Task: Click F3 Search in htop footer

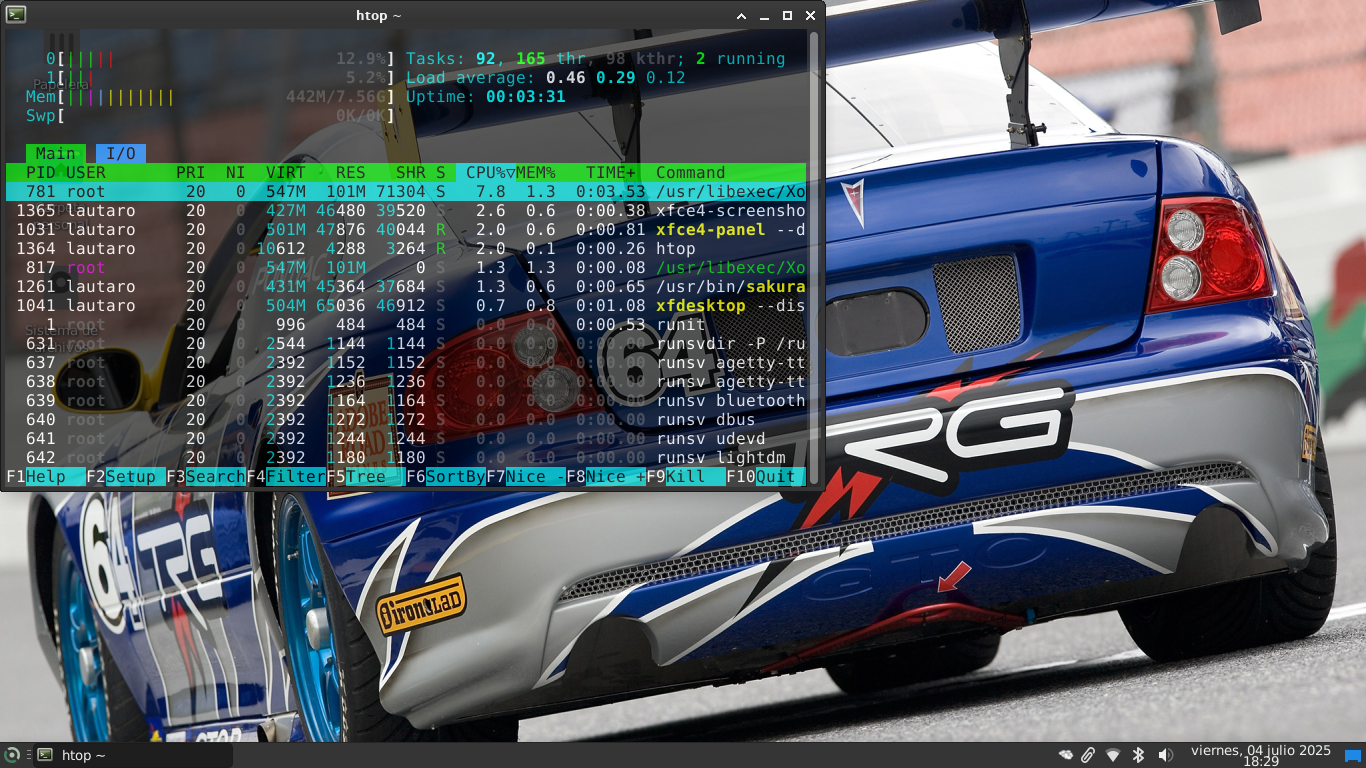Action: point(206,477)
